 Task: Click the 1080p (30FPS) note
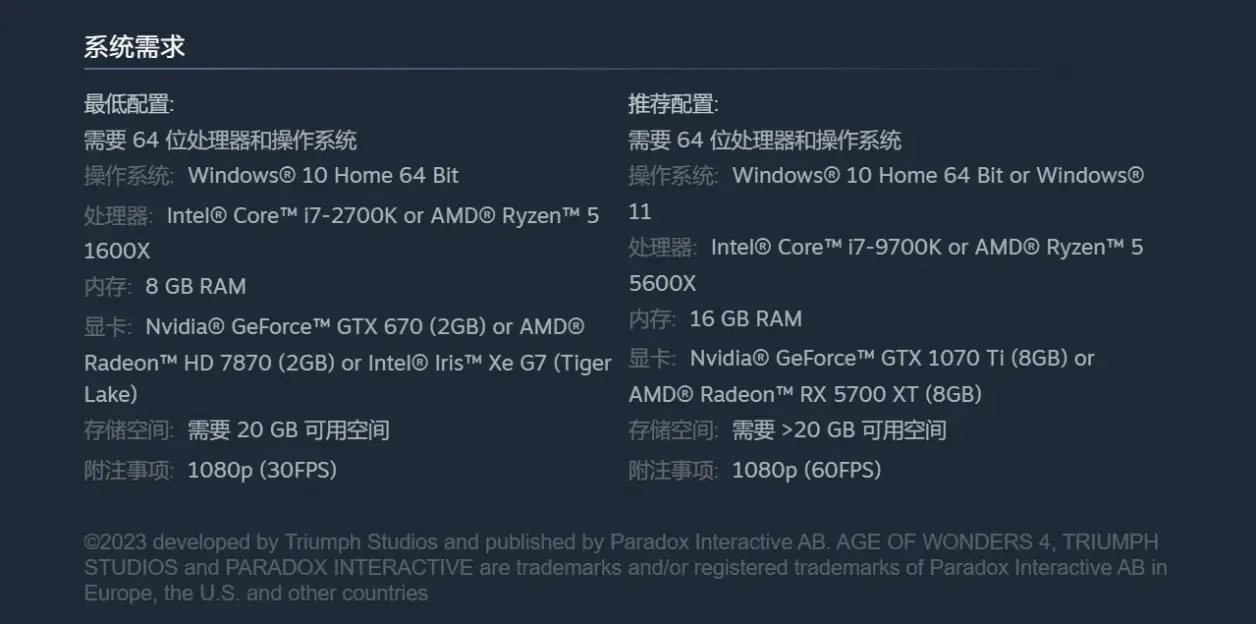pyautogui.click(x=262, y=470)
